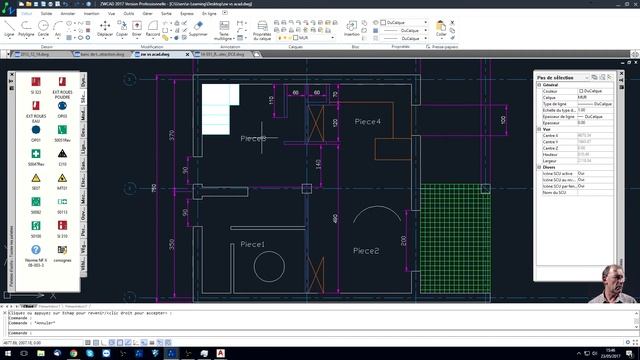The height and width of the screenshot is (360, 640).
Task: Click the Objet model tab at bottom
Action: [x=28, y=306]
